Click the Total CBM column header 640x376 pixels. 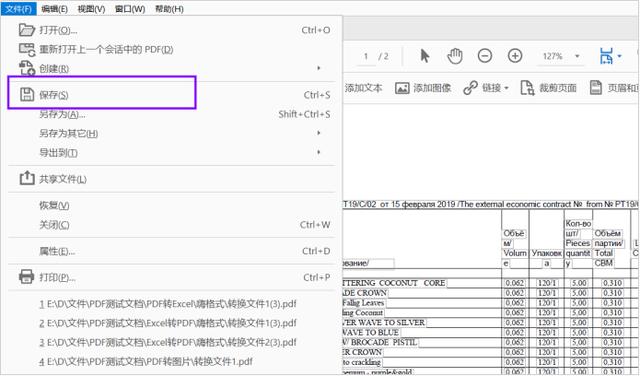[x=604, y=258]
